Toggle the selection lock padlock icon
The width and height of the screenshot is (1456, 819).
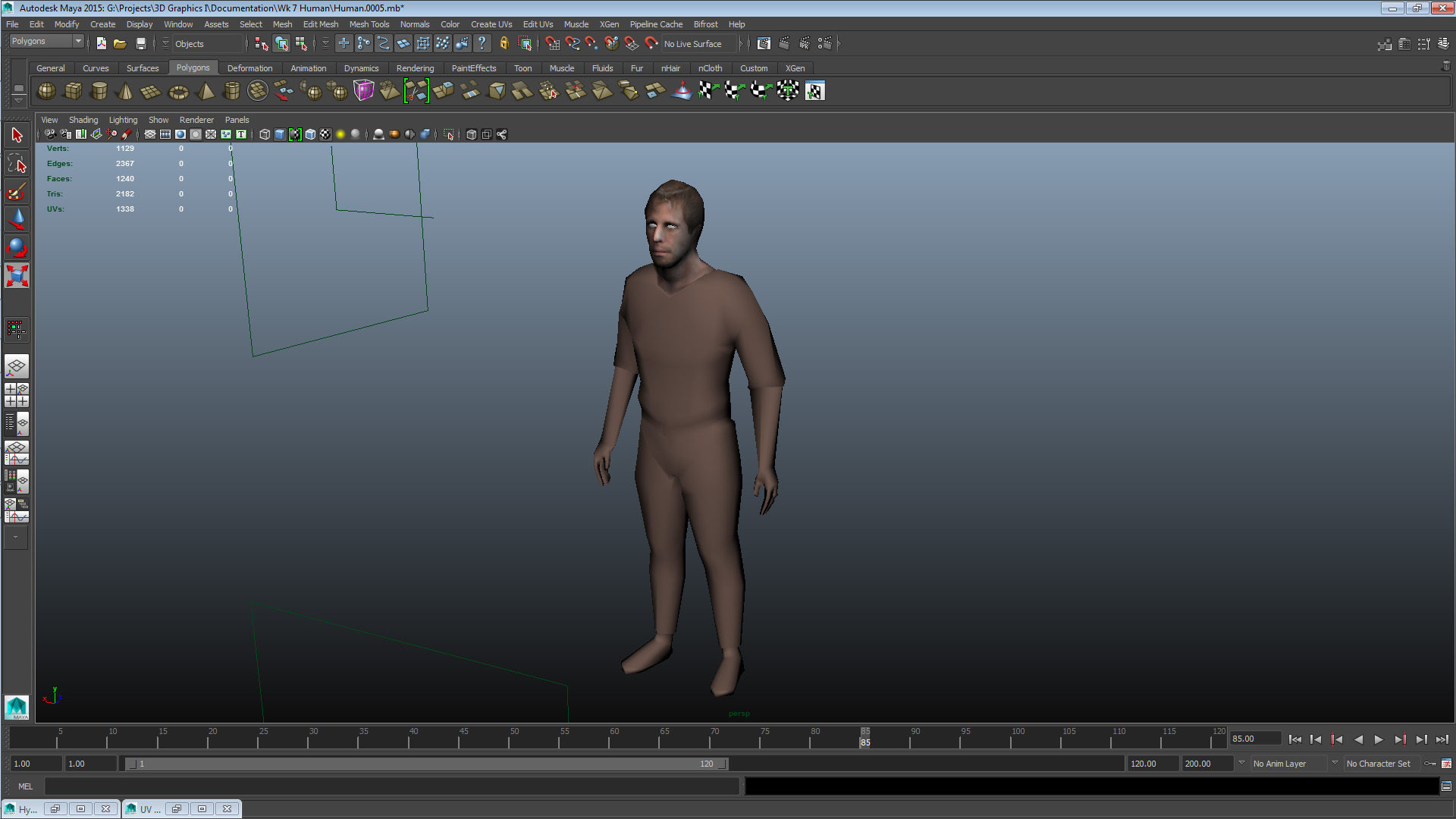tap(504, 43)
